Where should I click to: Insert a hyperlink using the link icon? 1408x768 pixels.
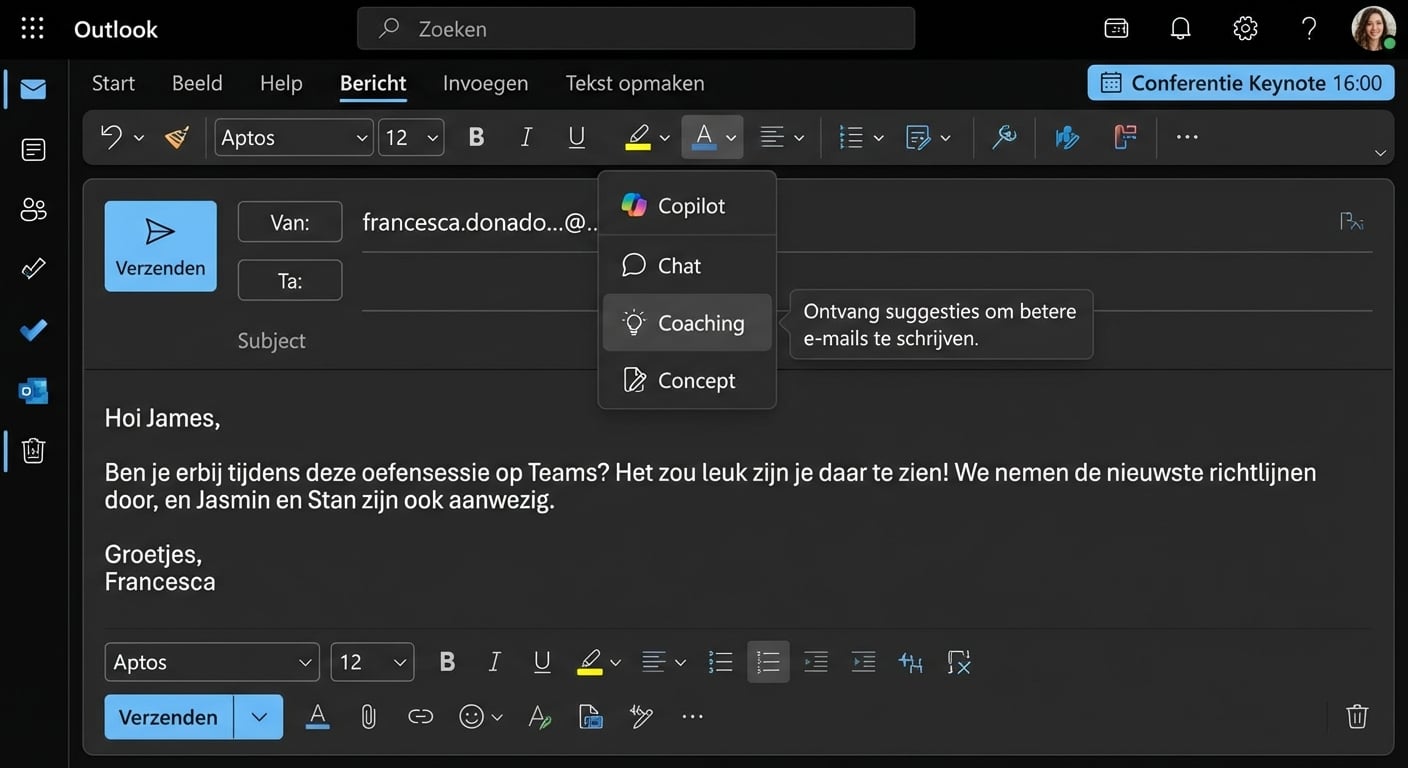[420, 716]
